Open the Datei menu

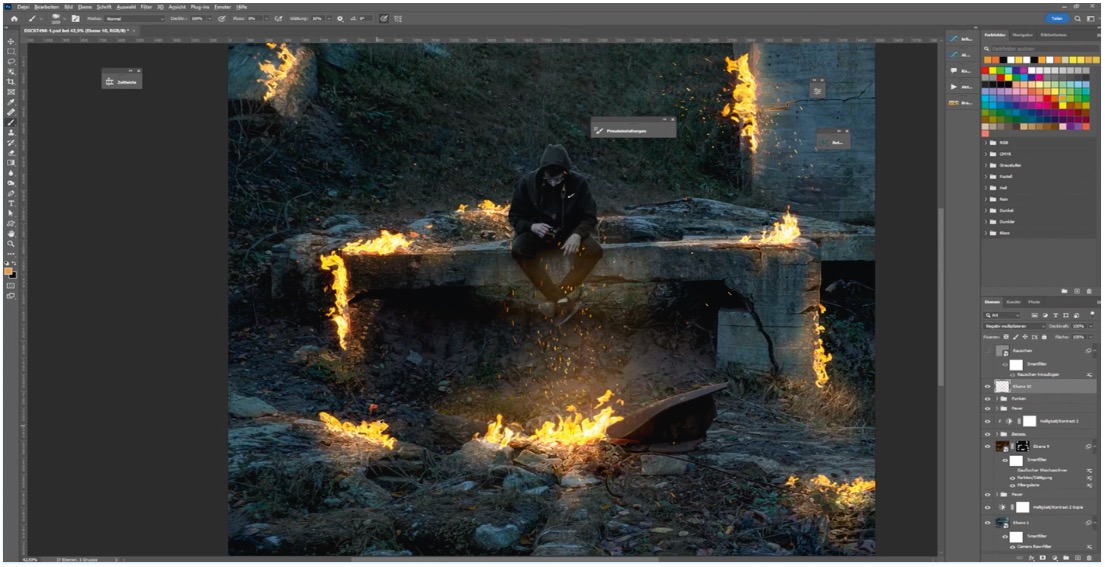click(x=23, y=6)
